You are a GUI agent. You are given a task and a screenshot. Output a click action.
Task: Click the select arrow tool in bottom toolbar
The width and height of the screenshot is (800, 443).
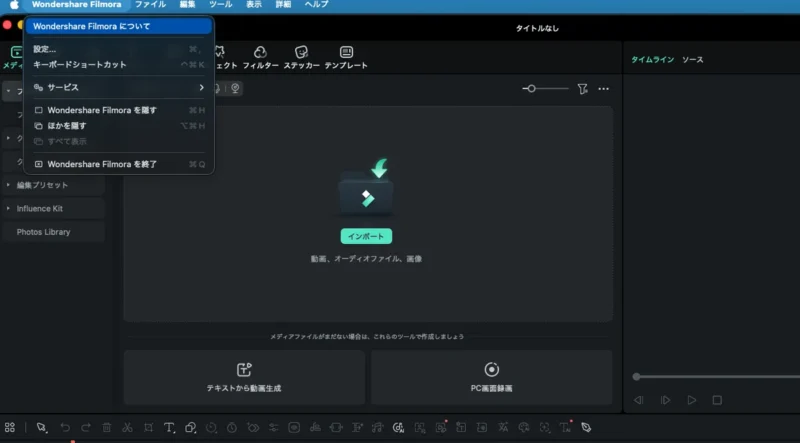point(41,428)
